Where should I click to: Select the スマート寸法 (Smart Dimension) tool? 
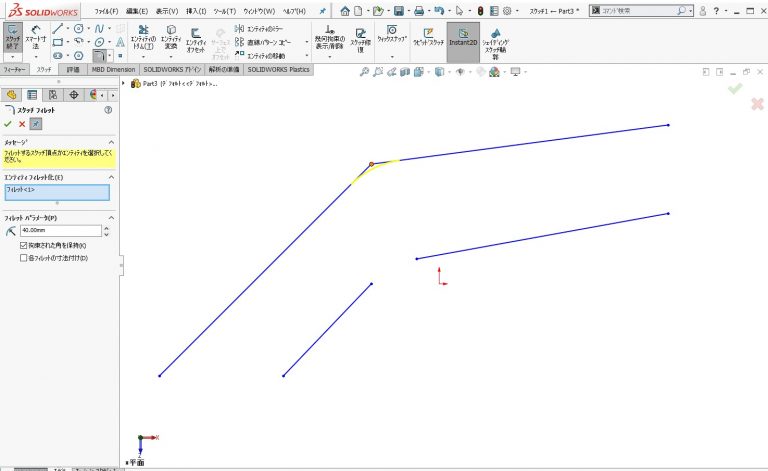tap(36, 38)
